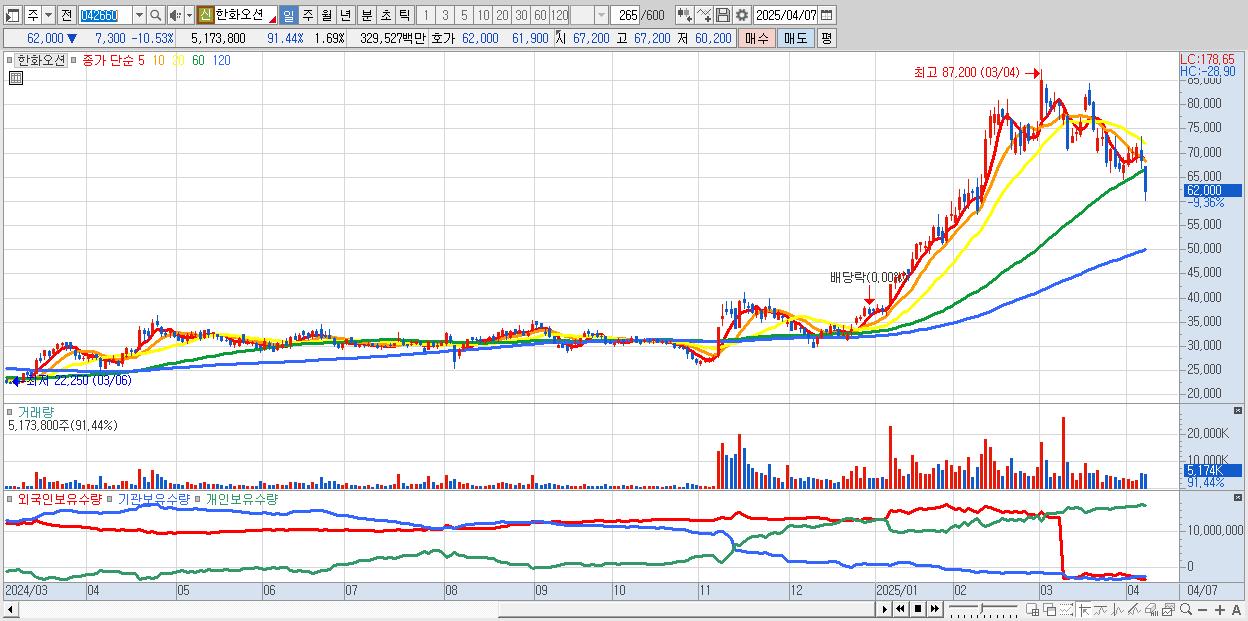Select the 1 interval tab
The image size is (1248, 621).
point(427,15)
